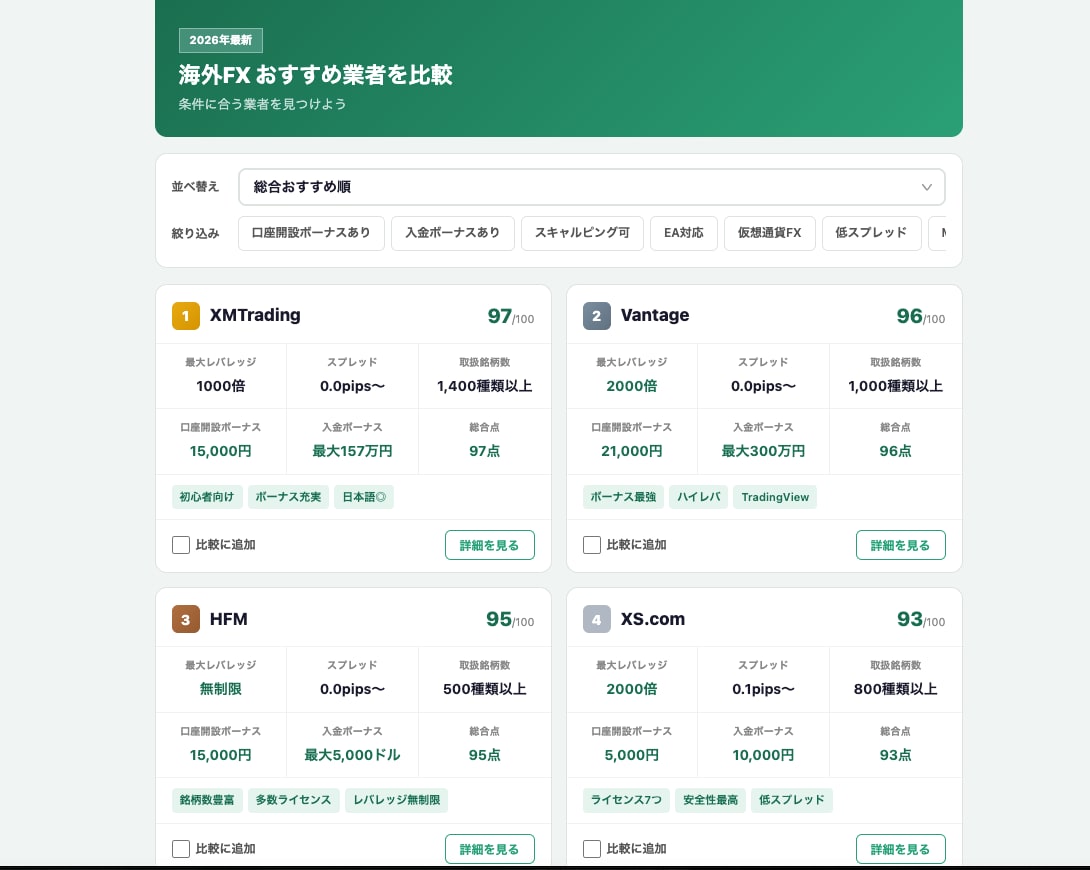Click the 安全性最高 tag
1090x870 pixels.
click(710, 800)
